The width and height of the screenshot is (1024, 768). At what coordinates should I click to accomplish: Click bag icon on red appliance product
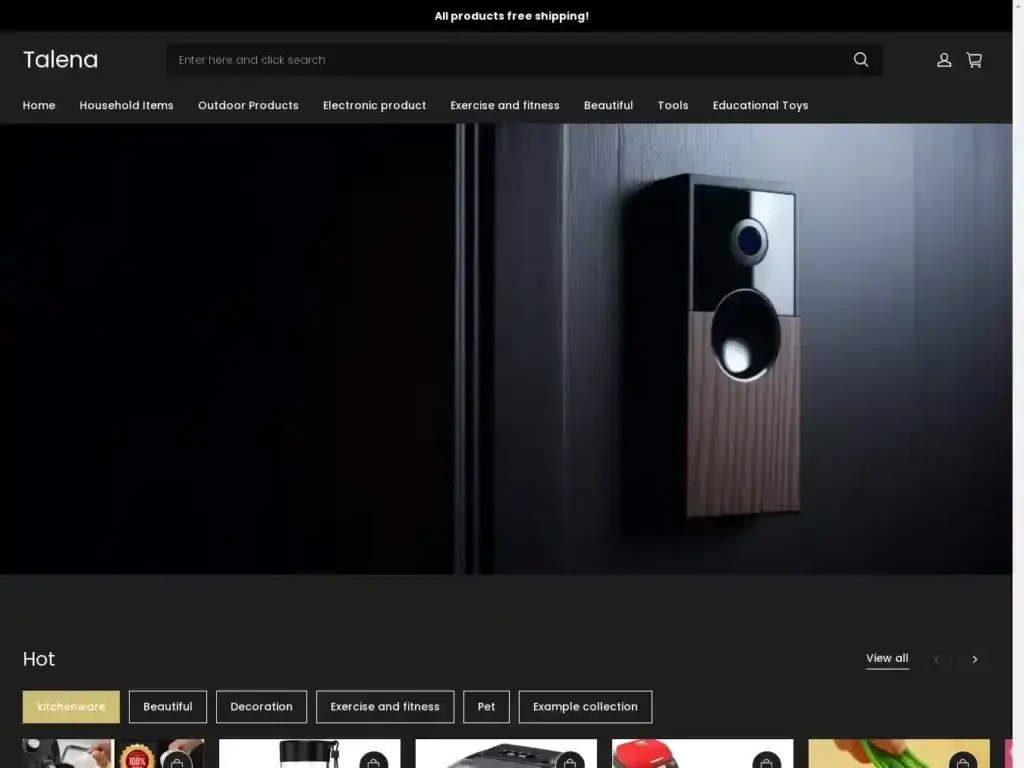[x=766, y=762]
